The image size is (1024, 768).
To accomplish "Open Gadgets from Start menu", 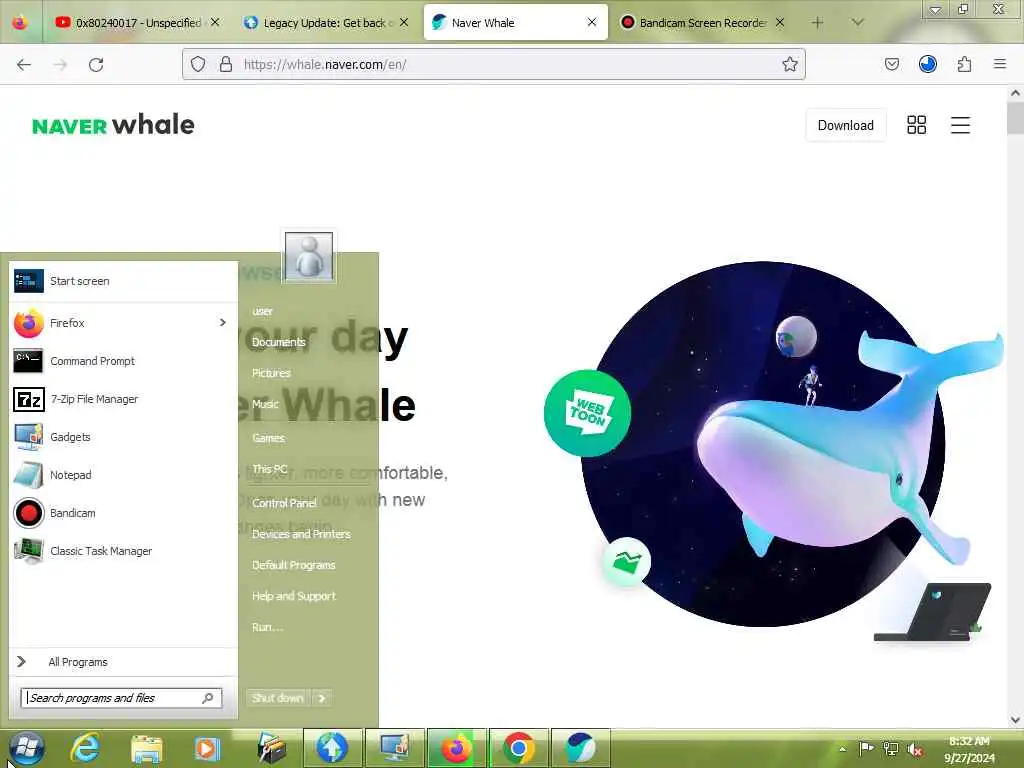I will pos(124,437).
